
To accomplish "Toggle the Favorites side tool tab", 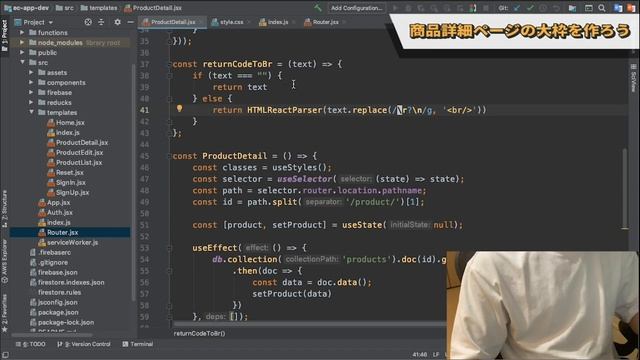I will (x=4, y=313).
